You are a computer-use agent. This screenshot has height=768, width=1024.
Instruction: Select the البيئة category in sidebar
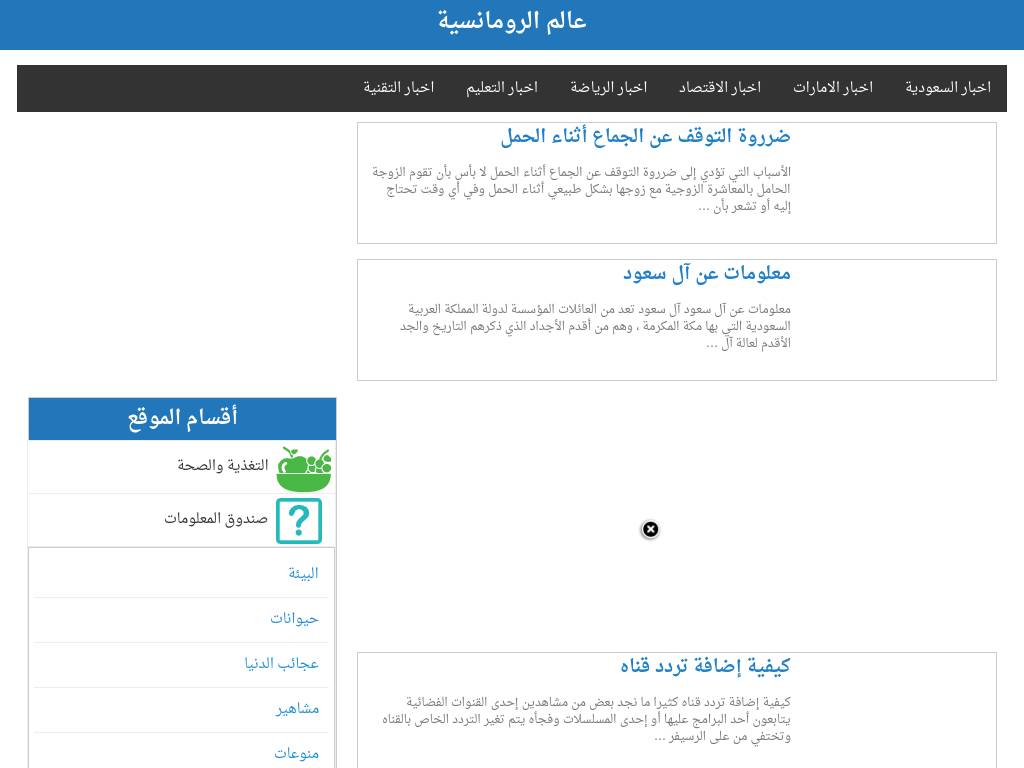click(303, 574)
